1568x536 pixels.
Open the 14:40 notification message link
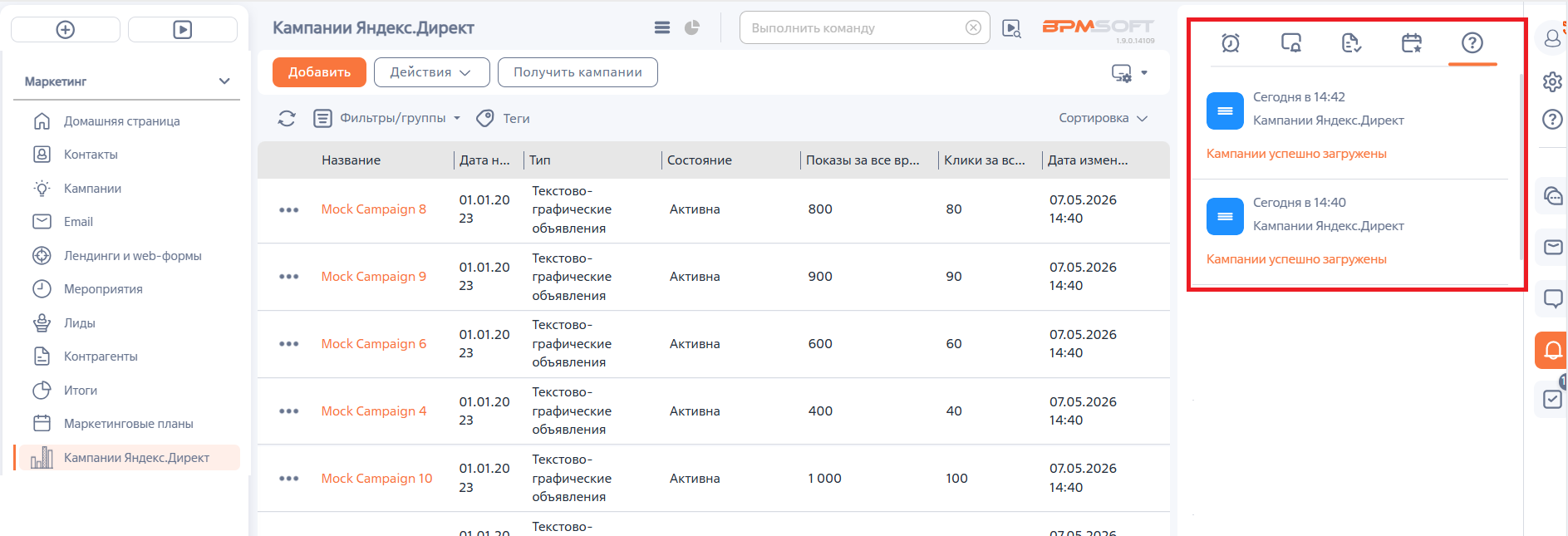click(x=1296, y=259)
